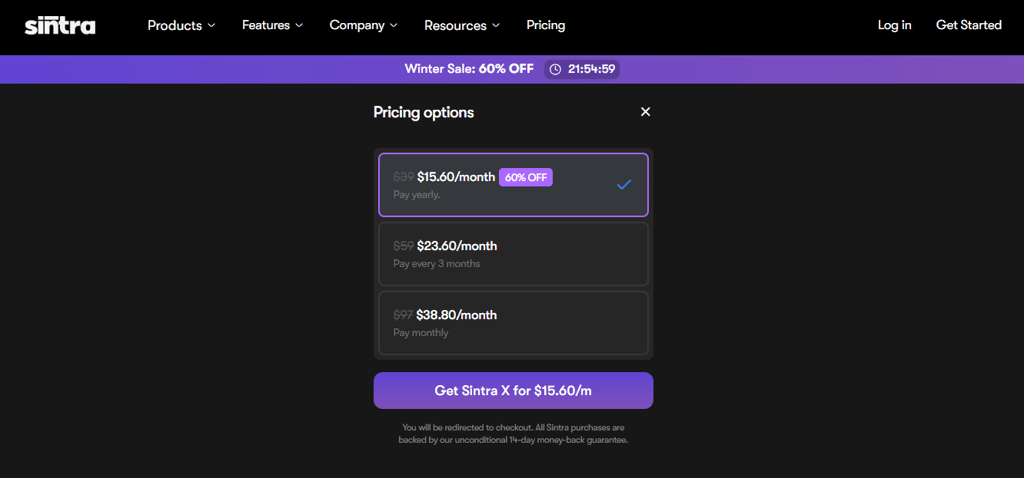Click the Pay monthly label
The height and width of the screenshot is (478, 1024).
pos(421,333)
